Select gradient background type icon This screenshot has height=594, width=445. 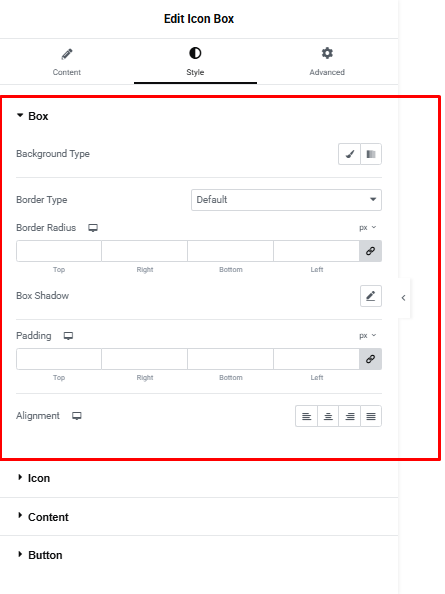(x=371, y=154)
